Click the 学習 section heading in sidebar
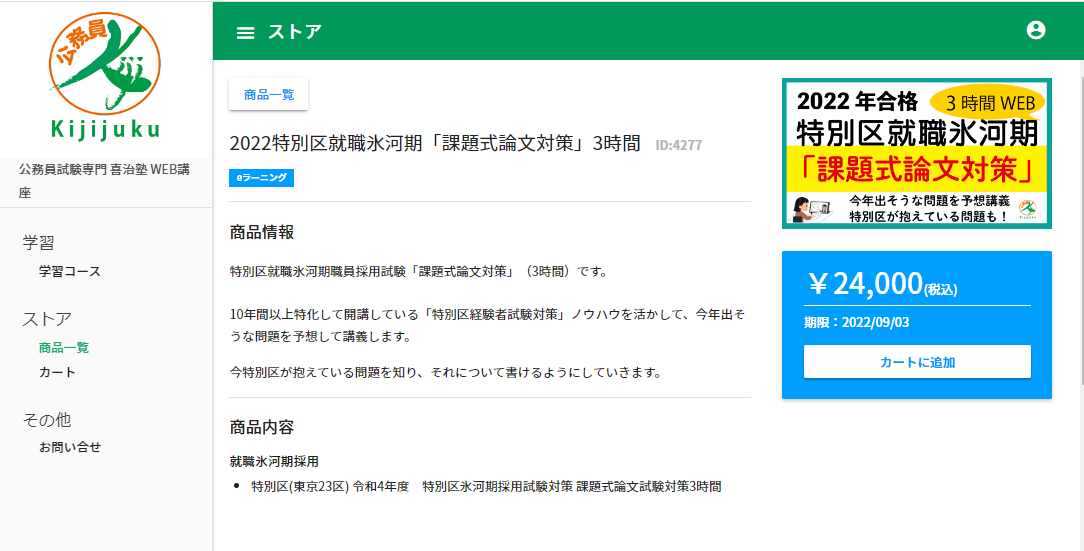 [x=39, y=243]
